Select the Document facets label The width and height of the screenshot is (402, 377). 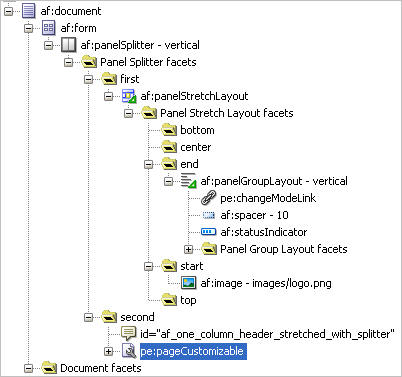coord(101,368)
